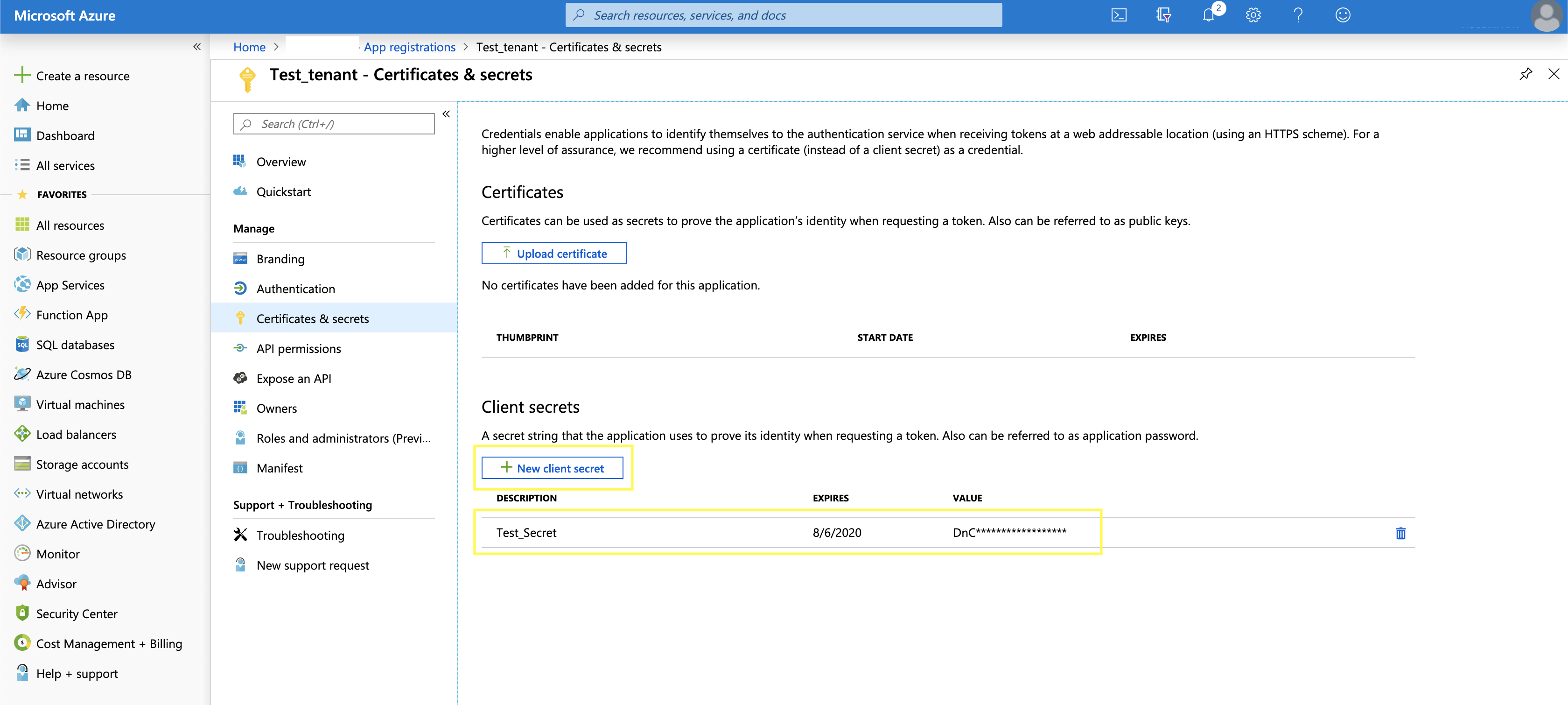Open SQL databases icon

point(22,345)
